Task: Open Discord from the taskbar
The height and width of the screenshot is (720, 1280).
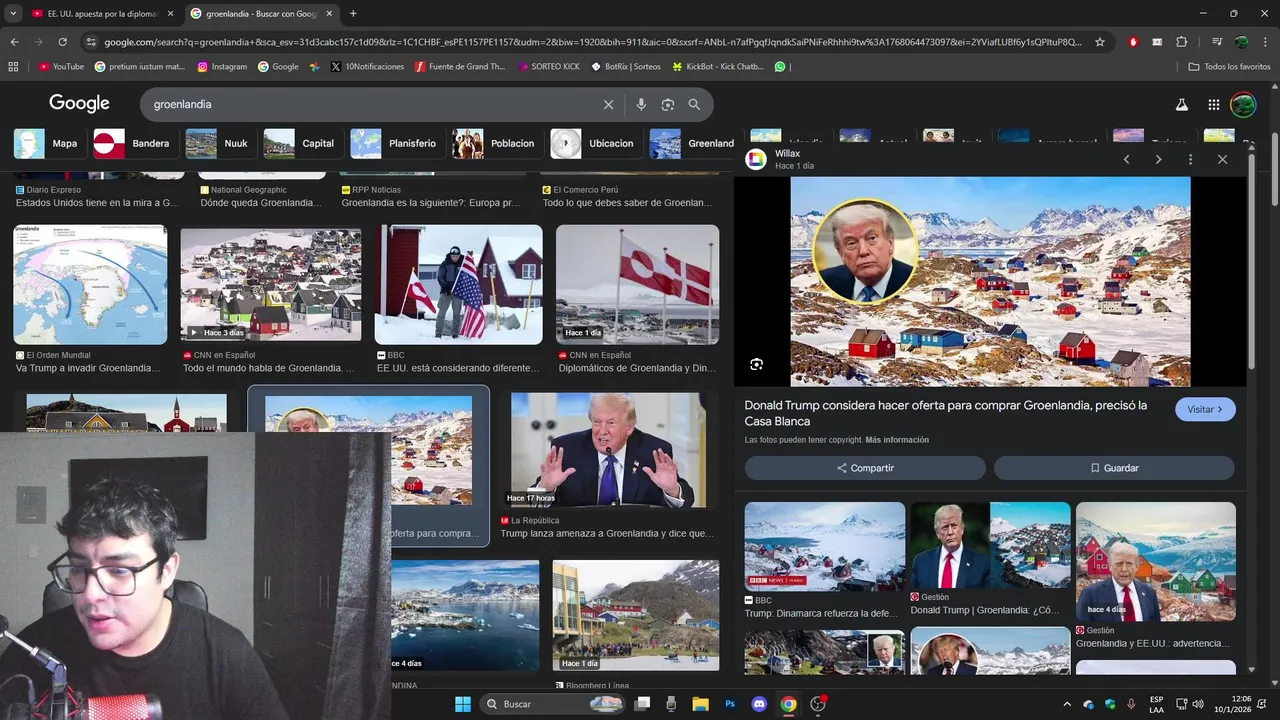Action: (x=759, y=704)
